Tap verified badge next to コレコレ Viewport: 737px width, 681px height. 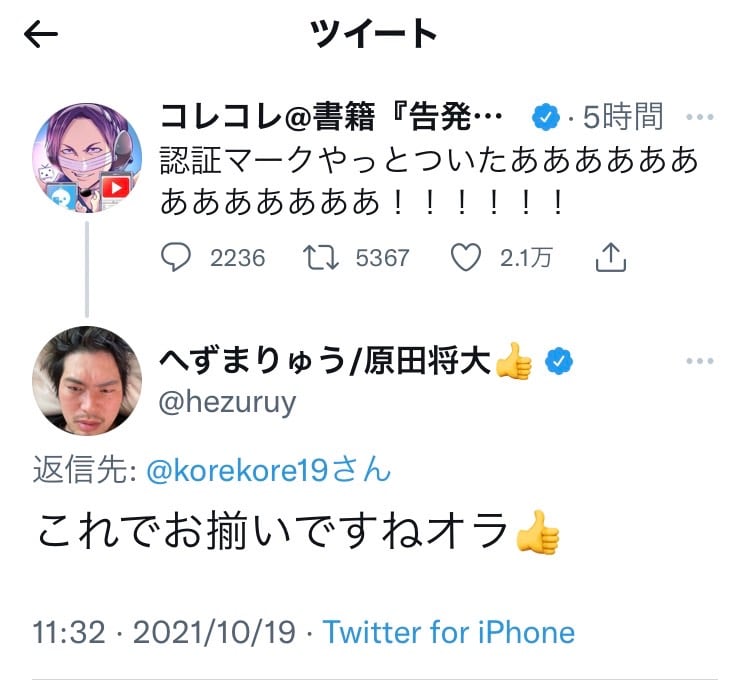coord(544,119)
